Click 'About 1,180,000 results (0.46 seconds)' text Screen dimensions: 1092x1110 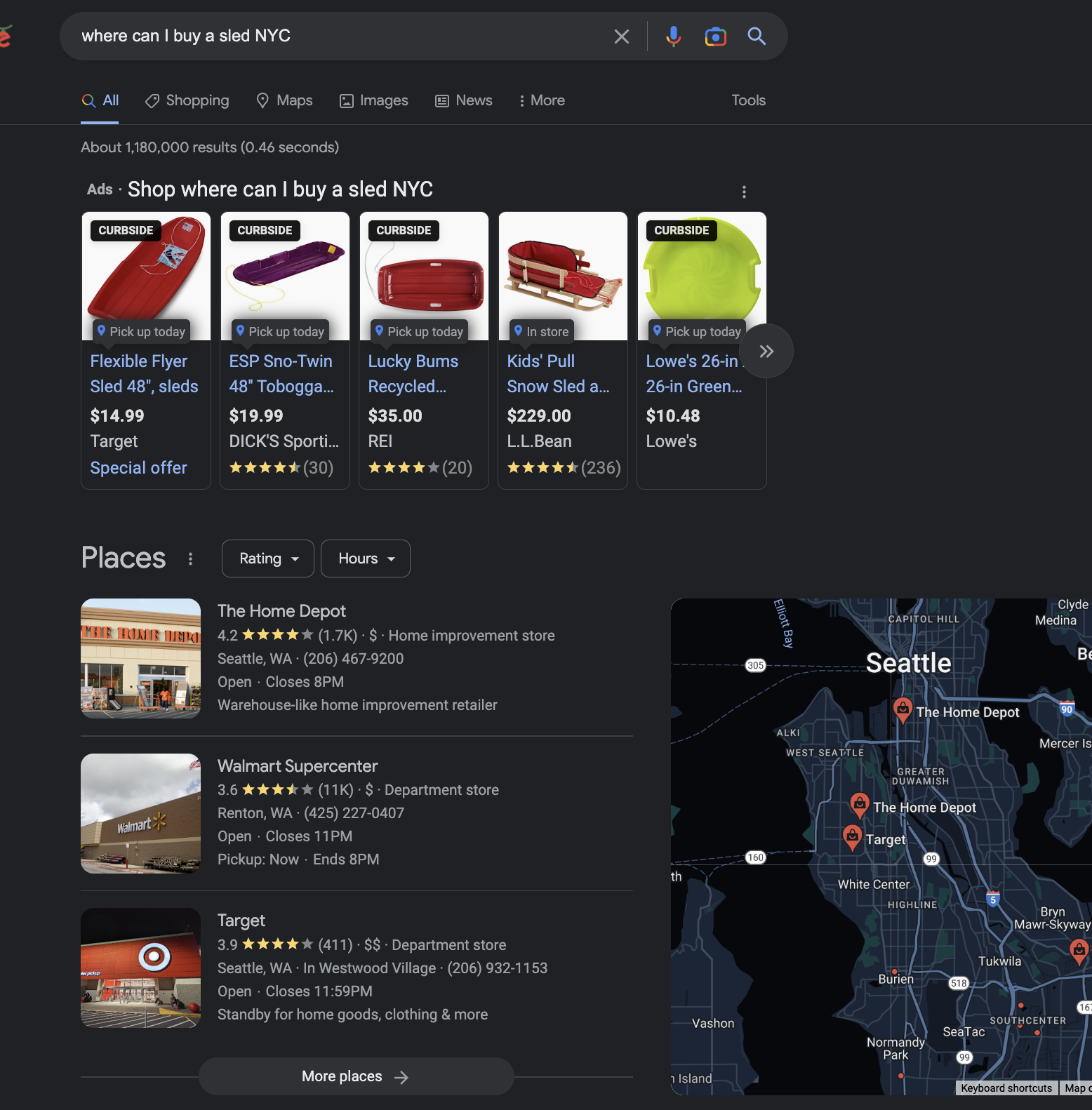[x=210, y=147]
